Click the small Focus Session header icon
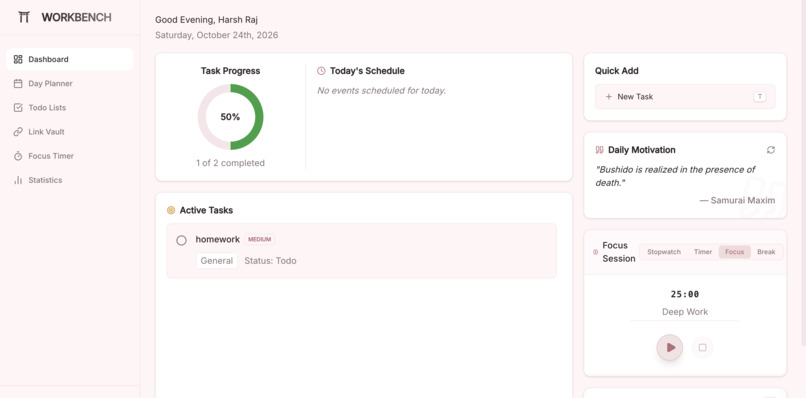Screen dimensions: 806x398 (596, 252)
